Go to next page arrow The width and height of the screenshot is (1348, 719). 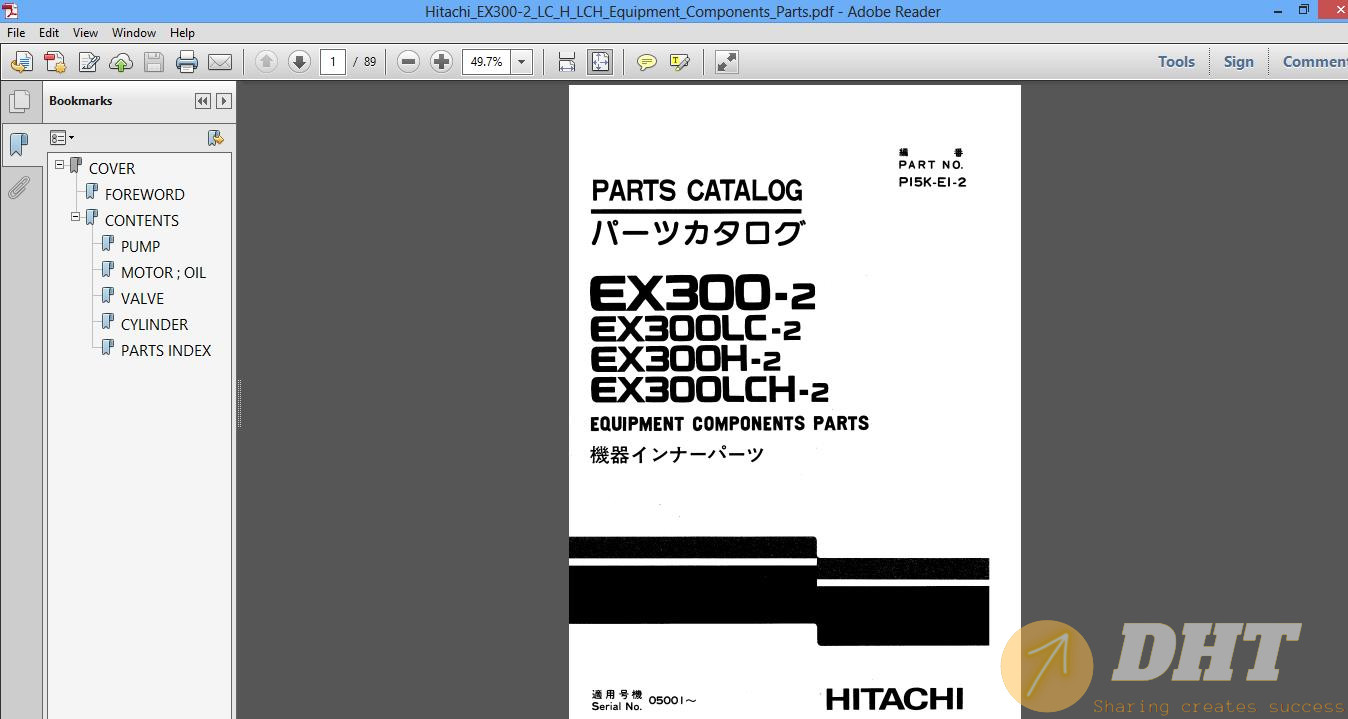point(299,62)
